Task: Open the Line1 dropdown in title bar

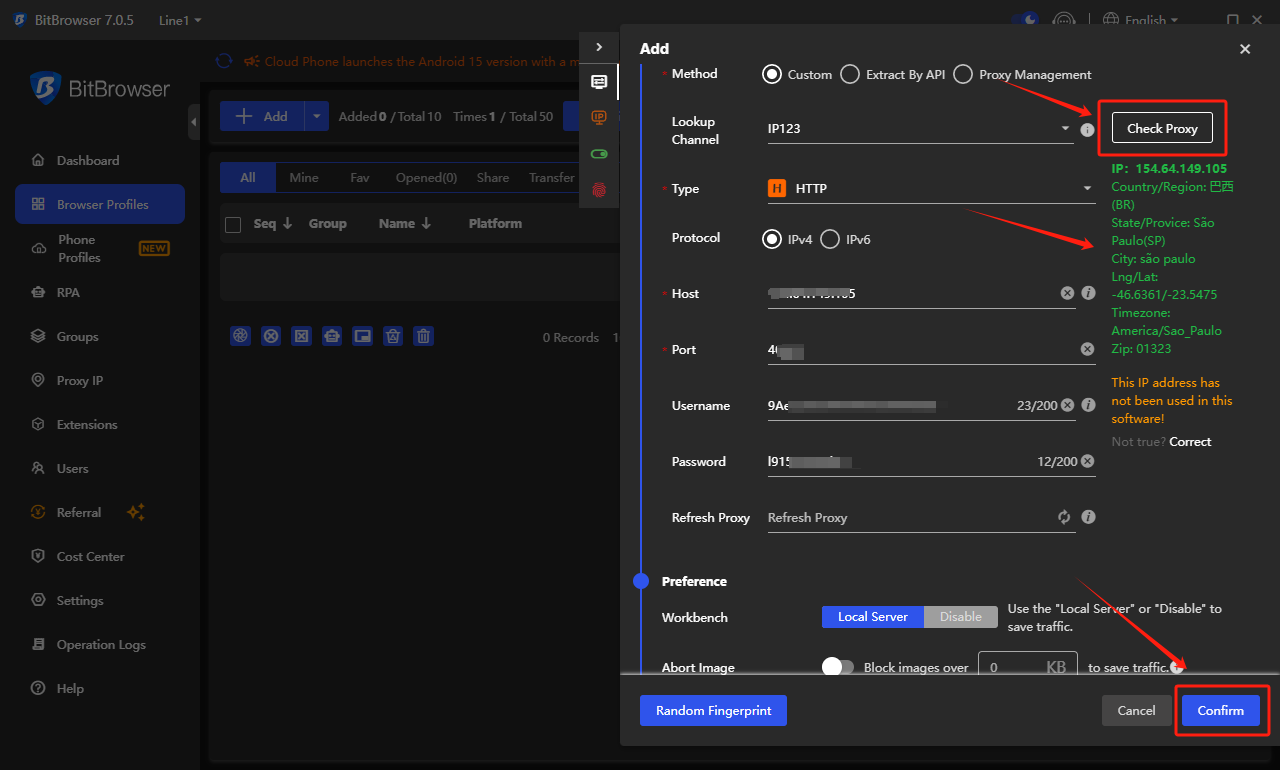Action: (180, 20)
